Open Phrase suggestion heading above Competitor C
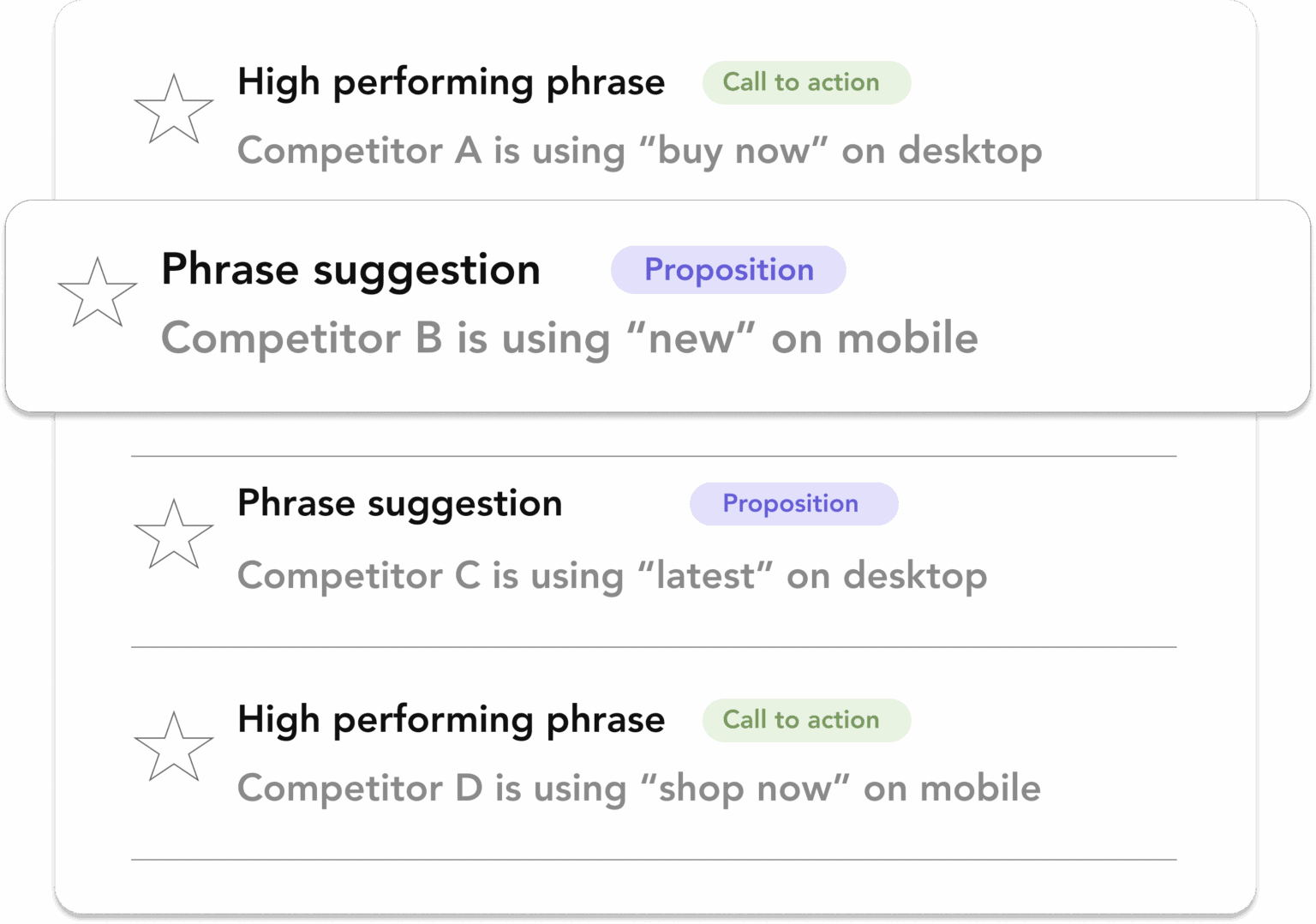 pyautogui.click(x=399, y=504)
